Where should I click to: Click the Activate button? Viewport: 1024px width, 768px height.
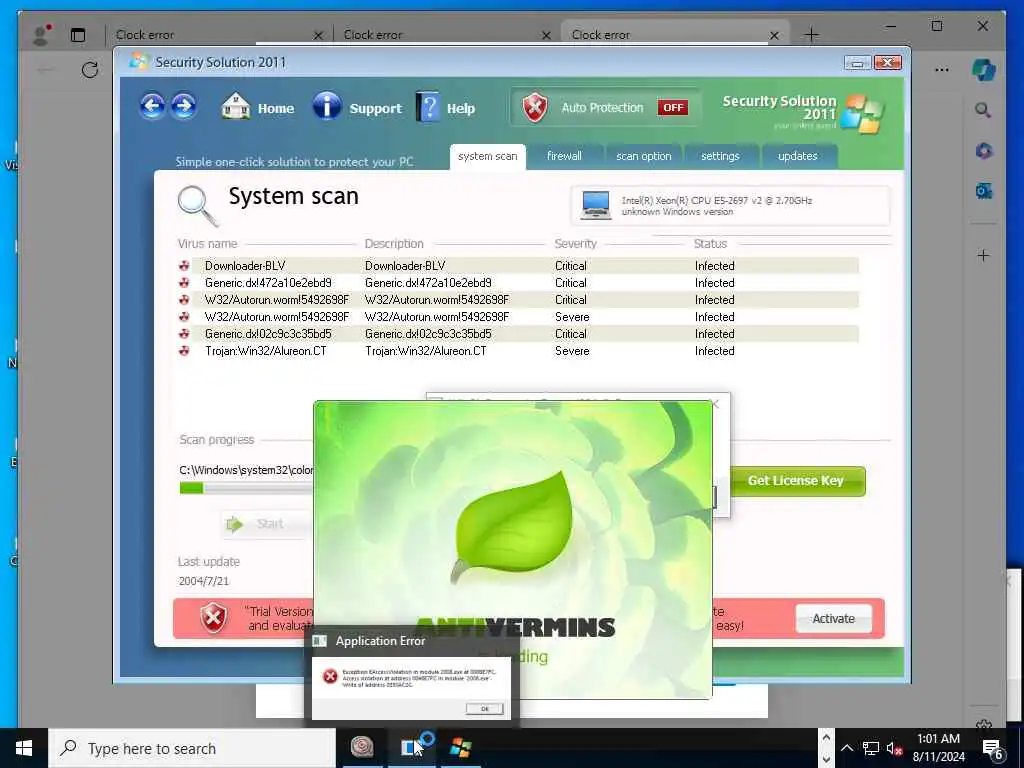(833, 618)
